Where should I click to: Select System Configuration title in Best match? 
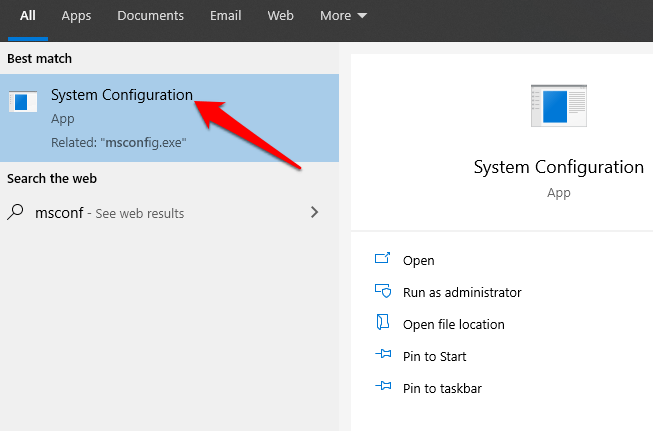click(121, 95)
